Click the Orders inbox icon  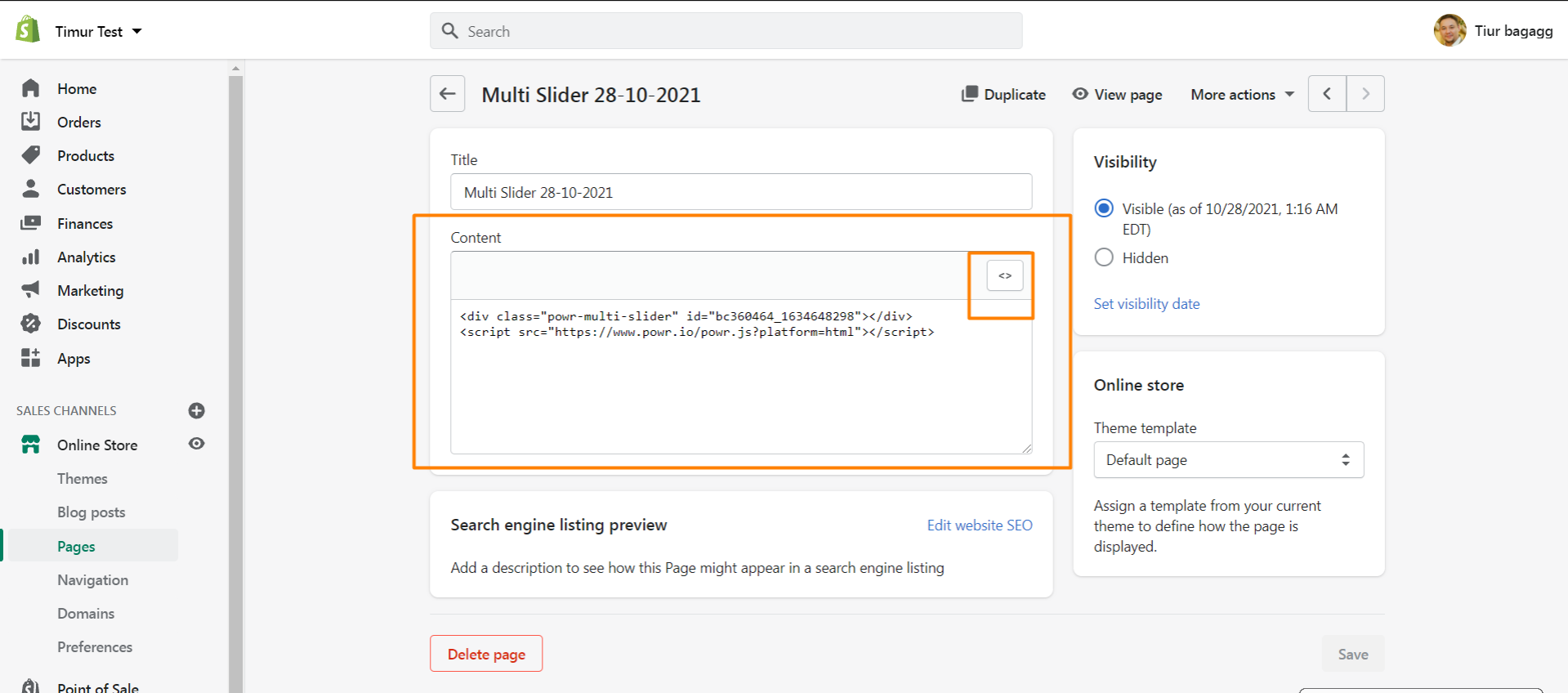click(31, 122)
